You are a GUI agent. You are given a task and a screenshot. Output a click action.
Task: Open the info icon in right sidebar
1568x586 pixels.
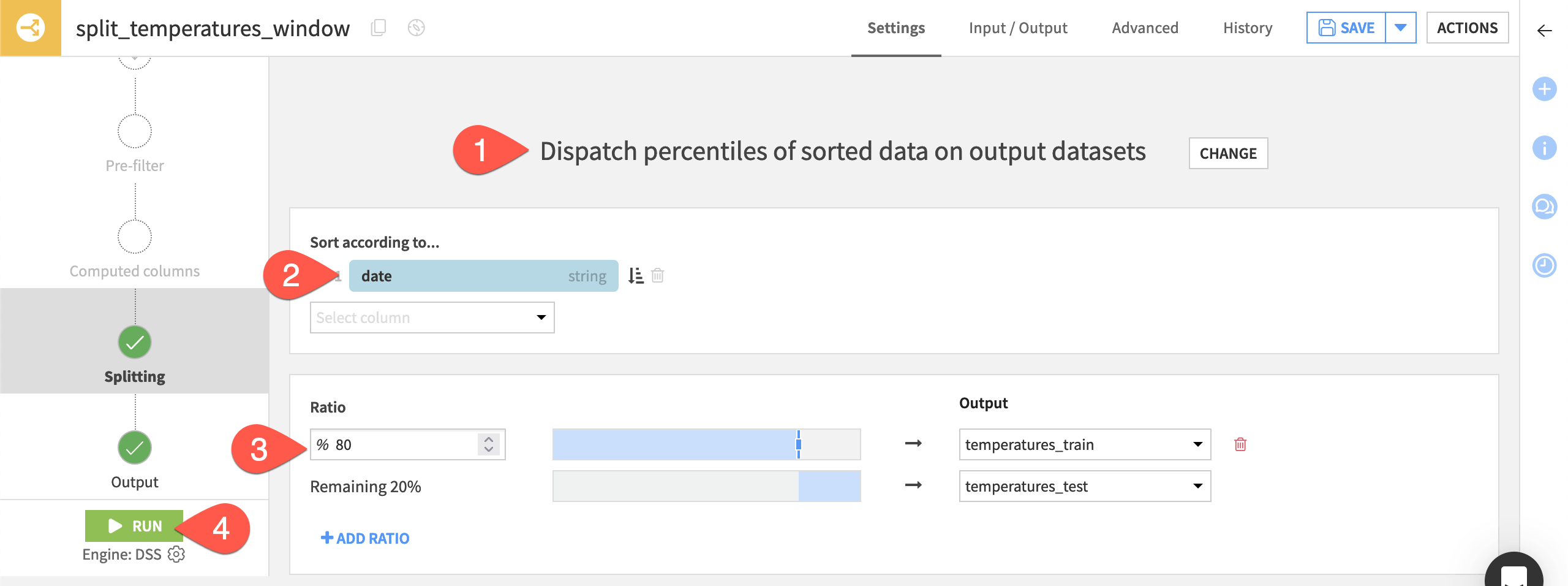tap(1544, 148)
